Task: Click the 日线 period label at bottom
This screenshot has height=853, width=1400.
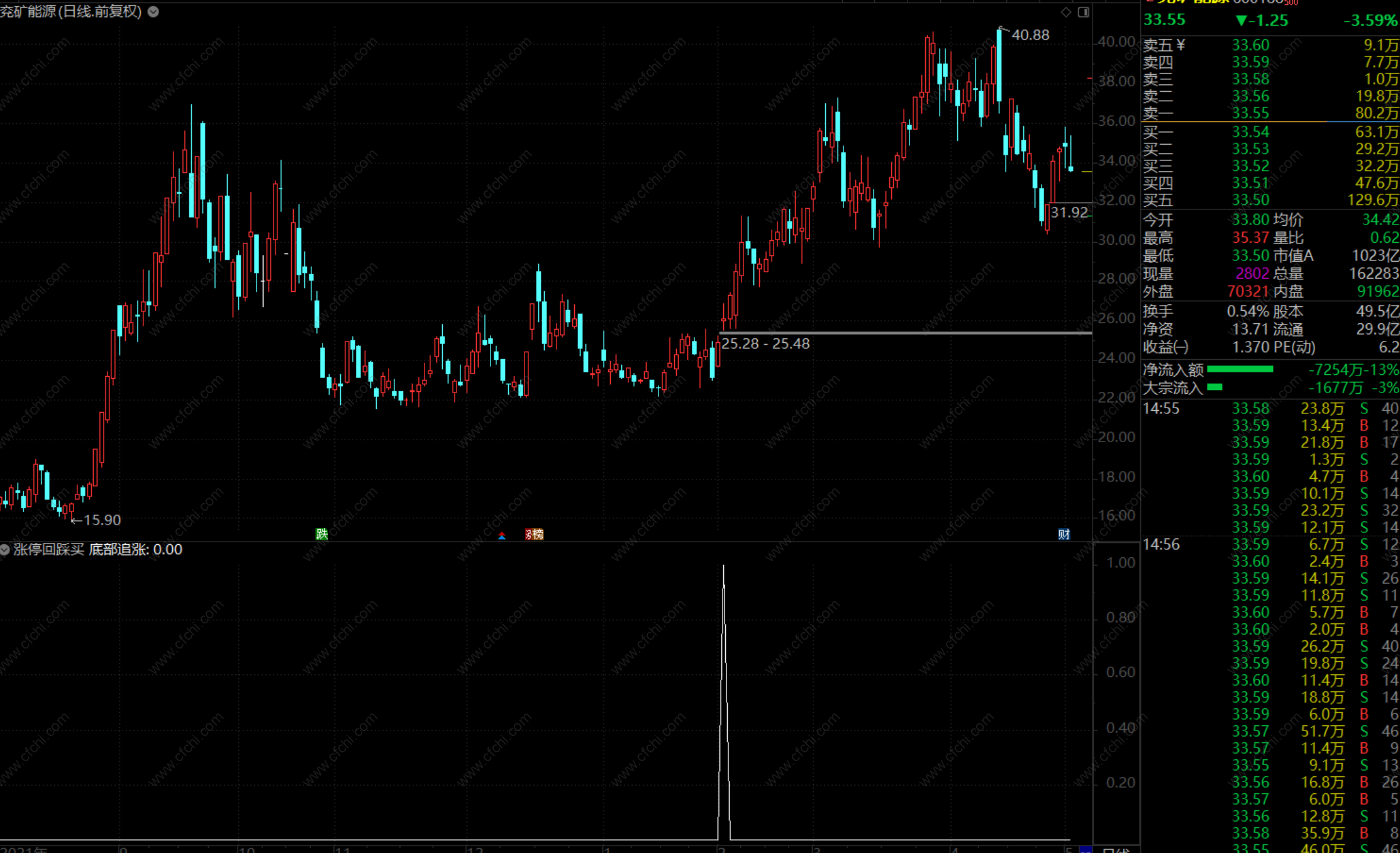Action: tap(1116, 849)
